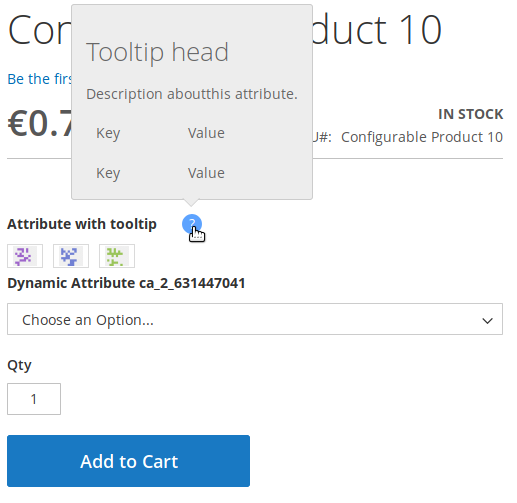Select the purple pattern swatch option
The height and width of the screenshot is (503, 517).
click(25, 256)
